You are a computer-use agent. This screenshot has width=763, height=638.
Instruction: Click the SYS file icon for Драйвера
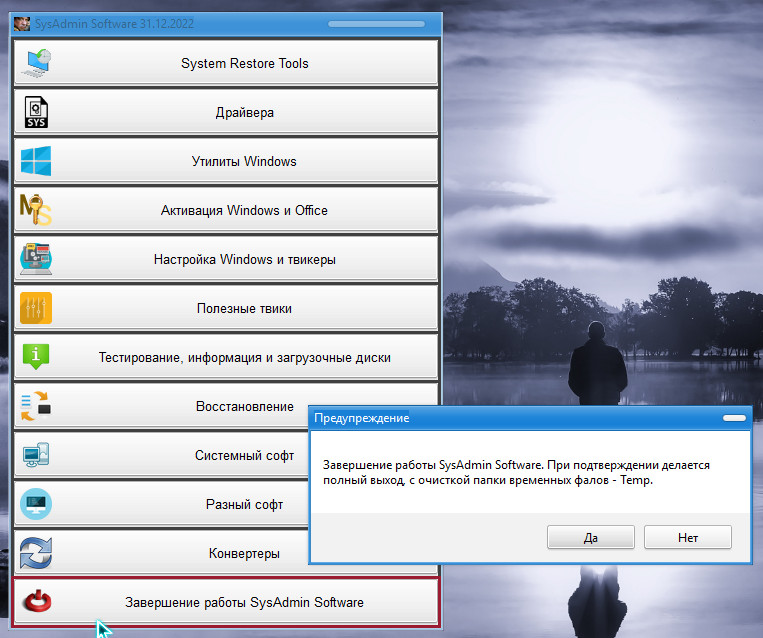(36, 112)
